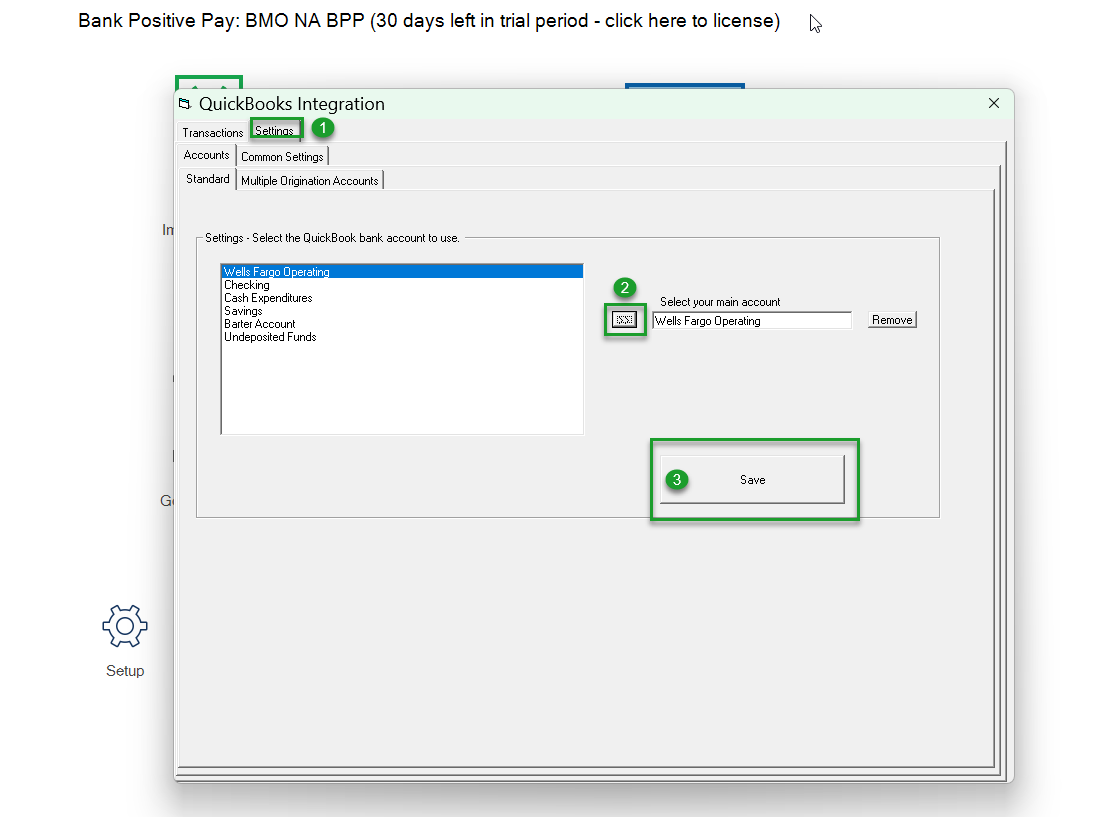The height and width of the screenshot is (817, 1095).
Task: Click the QuickBooks Integration title bar icon
Action: 184,104
